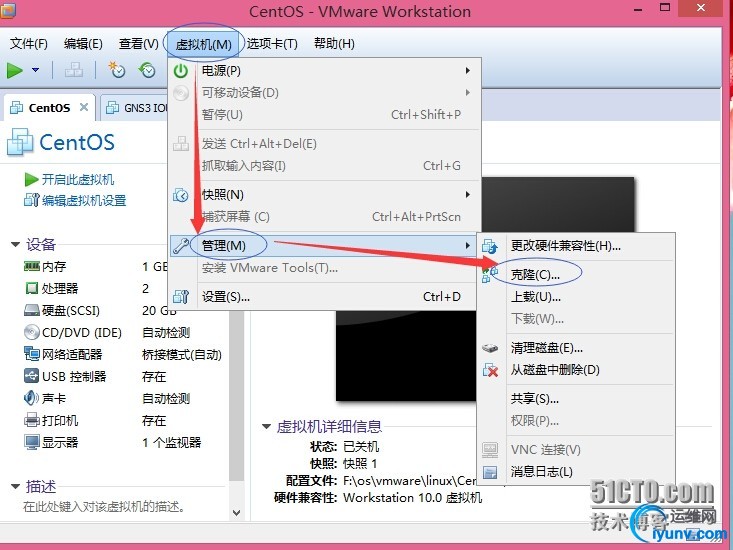
Task: Choose 共享(S)... in submenu
Action: [x=576, y=399]
